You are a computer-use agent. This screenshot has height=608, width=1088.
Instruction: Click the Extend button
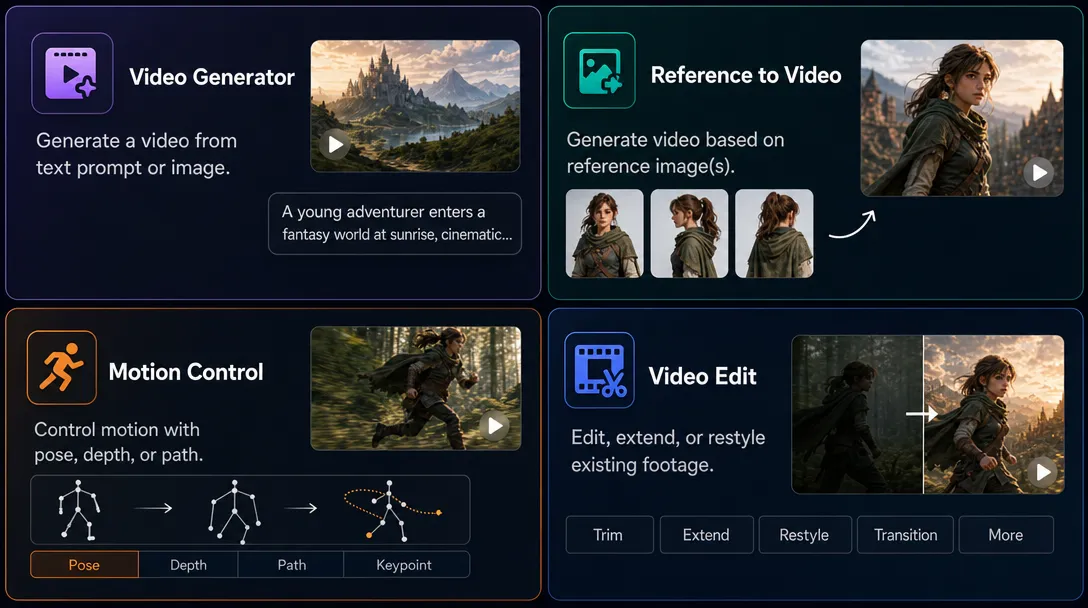click(706, 534)
